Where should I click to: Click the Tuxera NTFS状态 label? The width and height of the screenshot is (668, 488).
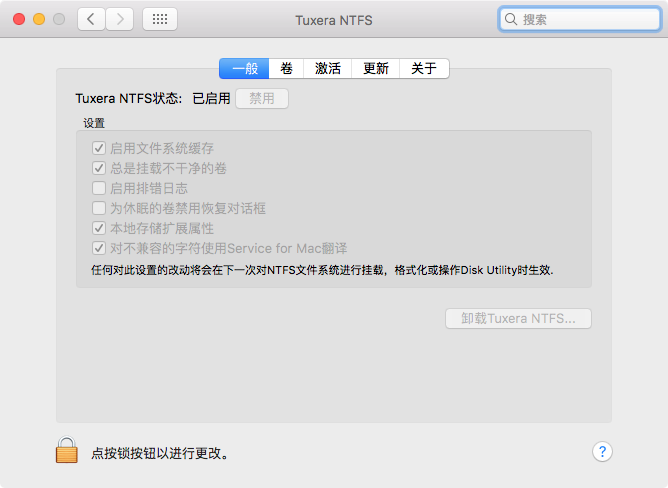click(129, 98)
